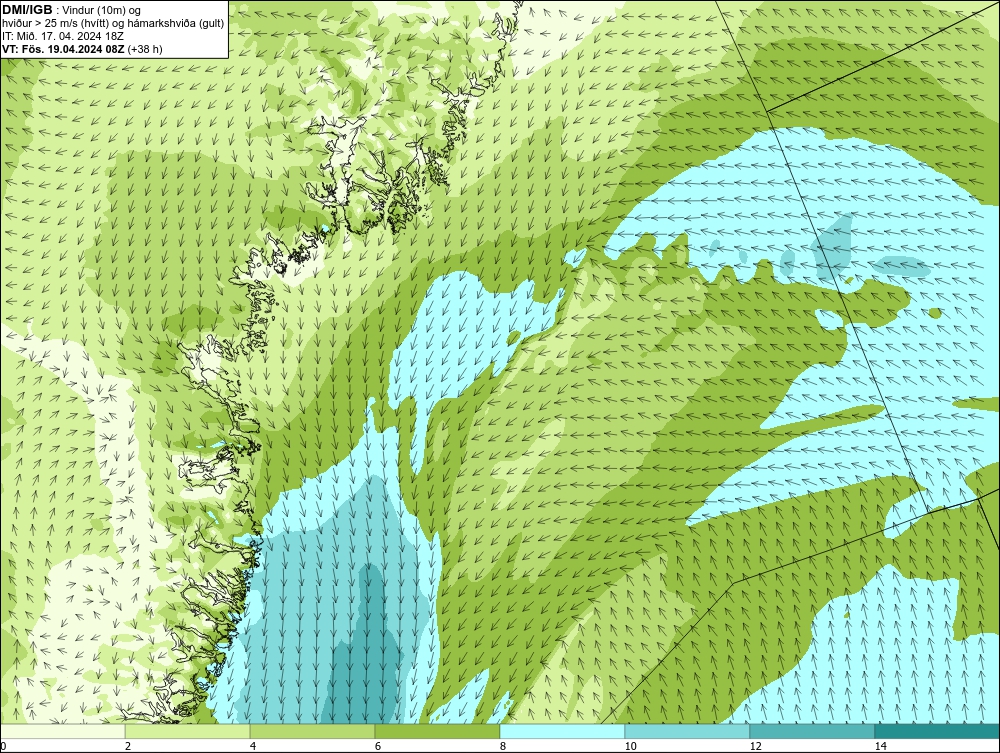Click the 4–6 m/s green swatch
The height and width of the screenshot is (753, 1000).
(312, 731)
